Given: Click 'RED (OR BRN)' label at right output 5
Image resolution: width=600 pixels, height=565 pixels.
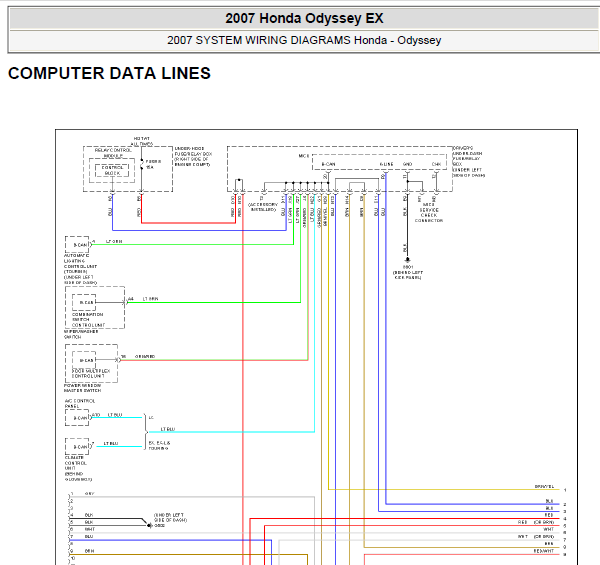Looking at the screenshot, I should (x=536, y=522).
